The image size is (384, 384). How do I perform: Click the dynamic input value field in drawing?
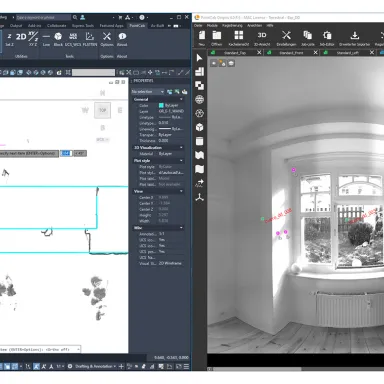66,153
